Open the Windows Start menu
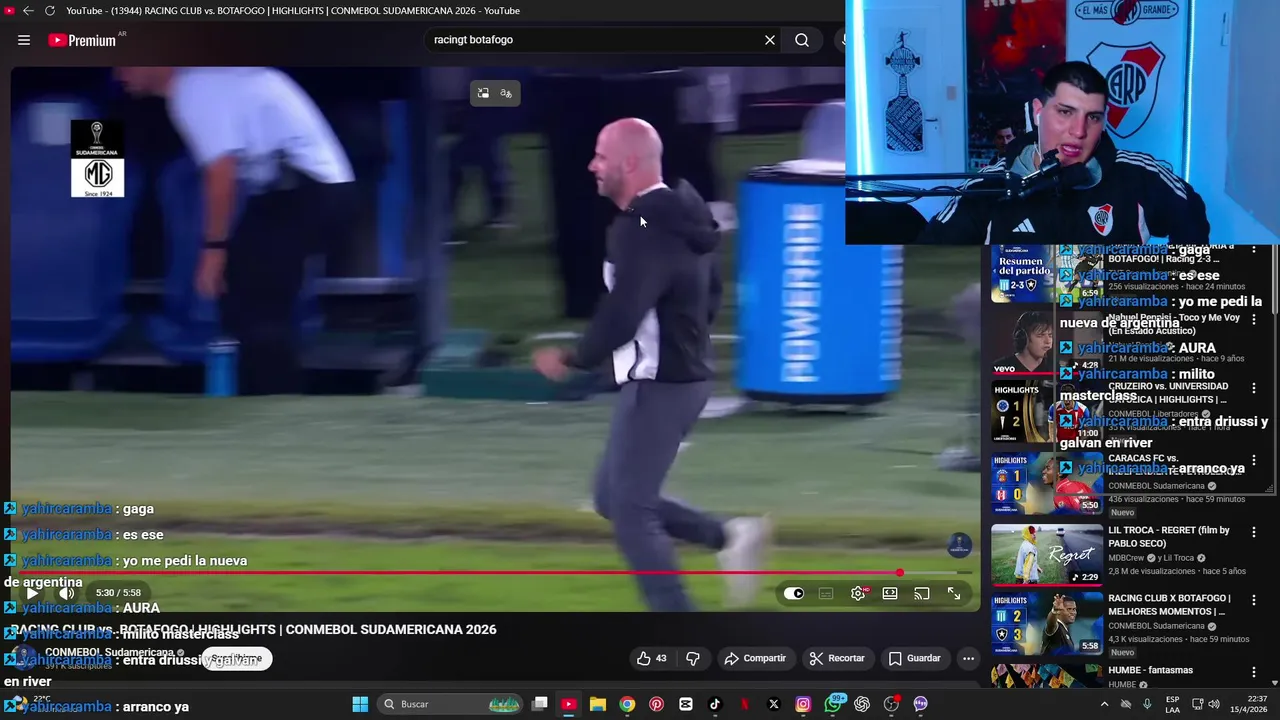The width and height of the screenshot is (1280, 720). click(360, 704)
